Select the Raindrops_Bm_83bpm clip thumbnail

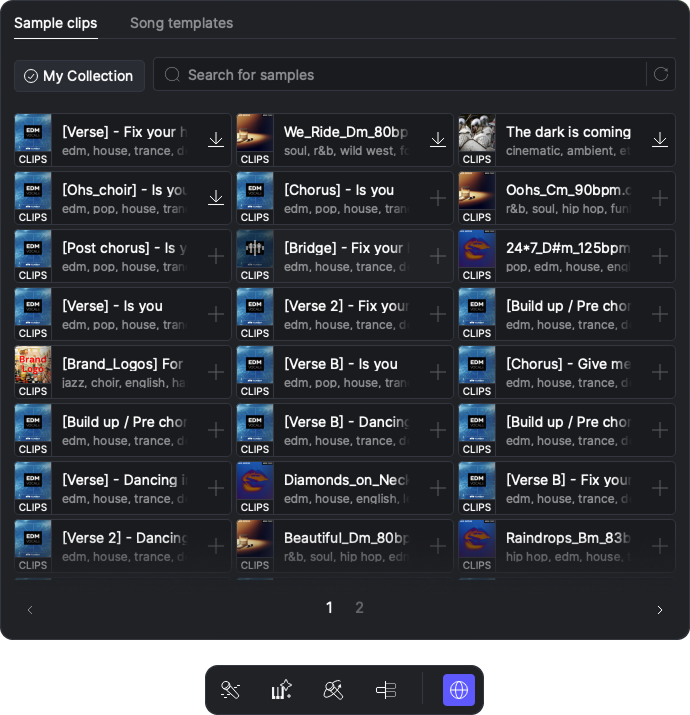point(477,546)
